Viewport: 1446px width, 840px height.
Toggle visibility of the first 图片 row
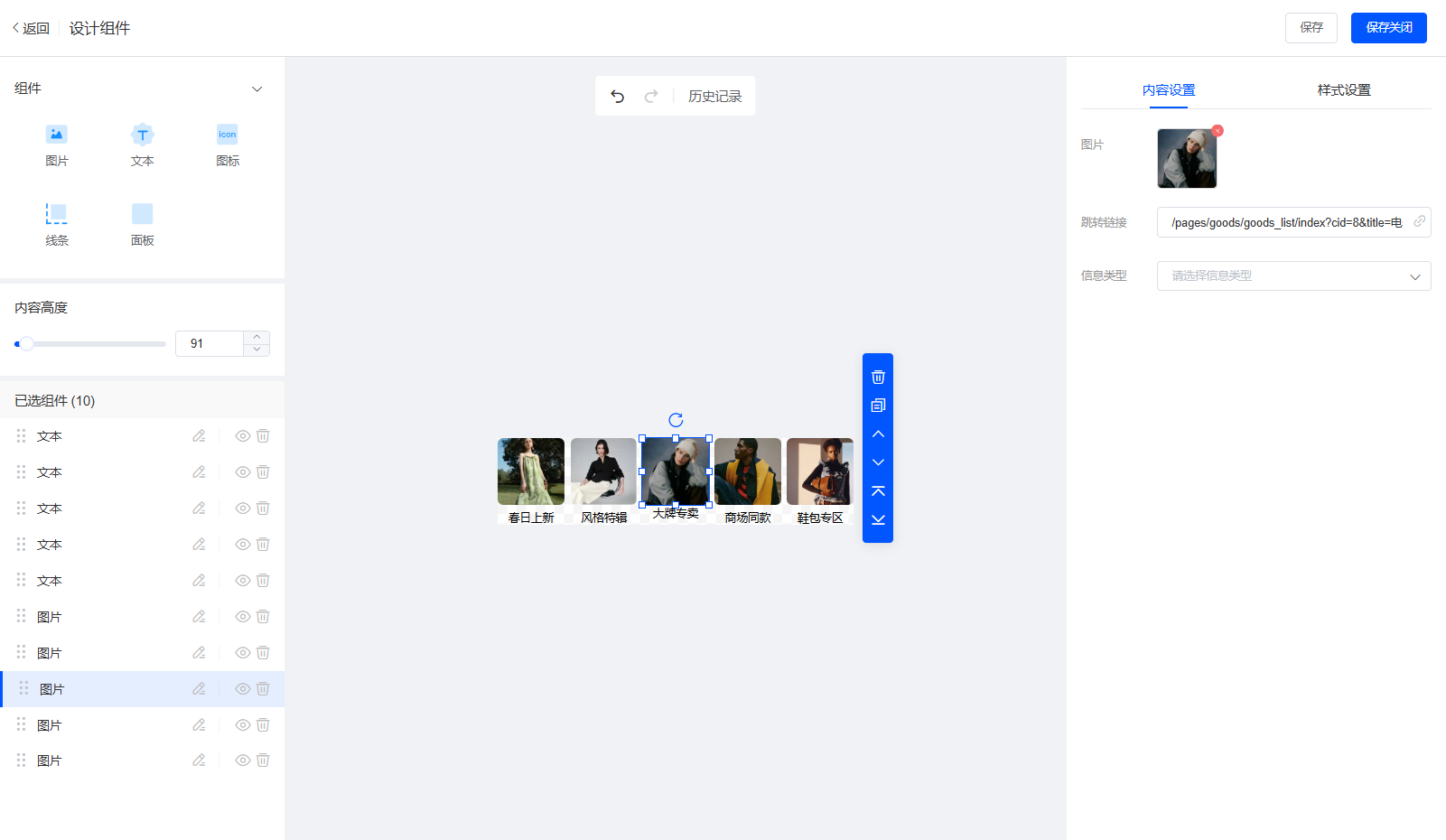click(x=243, y=617)
